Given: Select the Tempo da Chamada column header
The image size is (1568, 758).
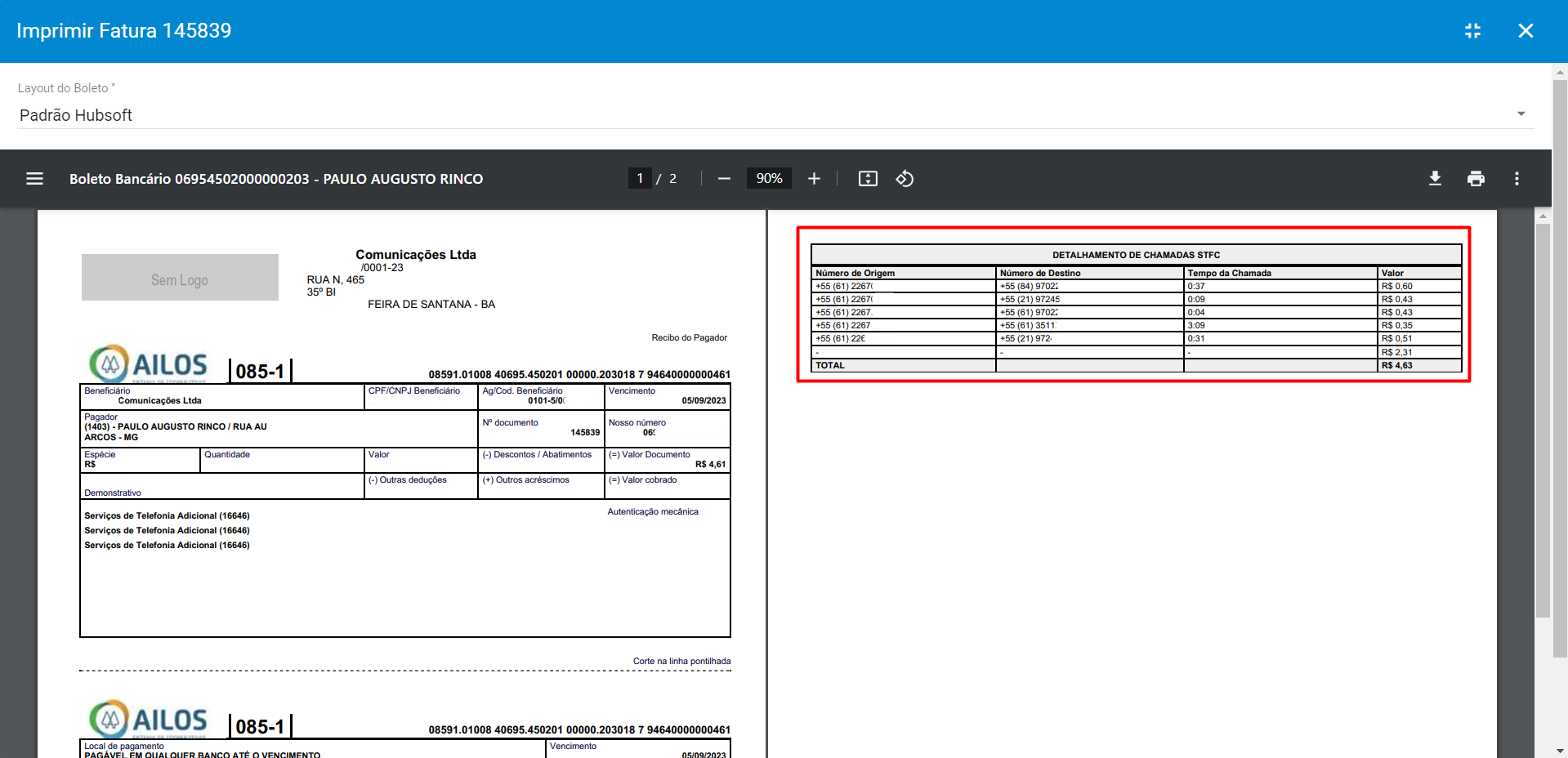Looking at the screenshot, I should pos(1229,273).
